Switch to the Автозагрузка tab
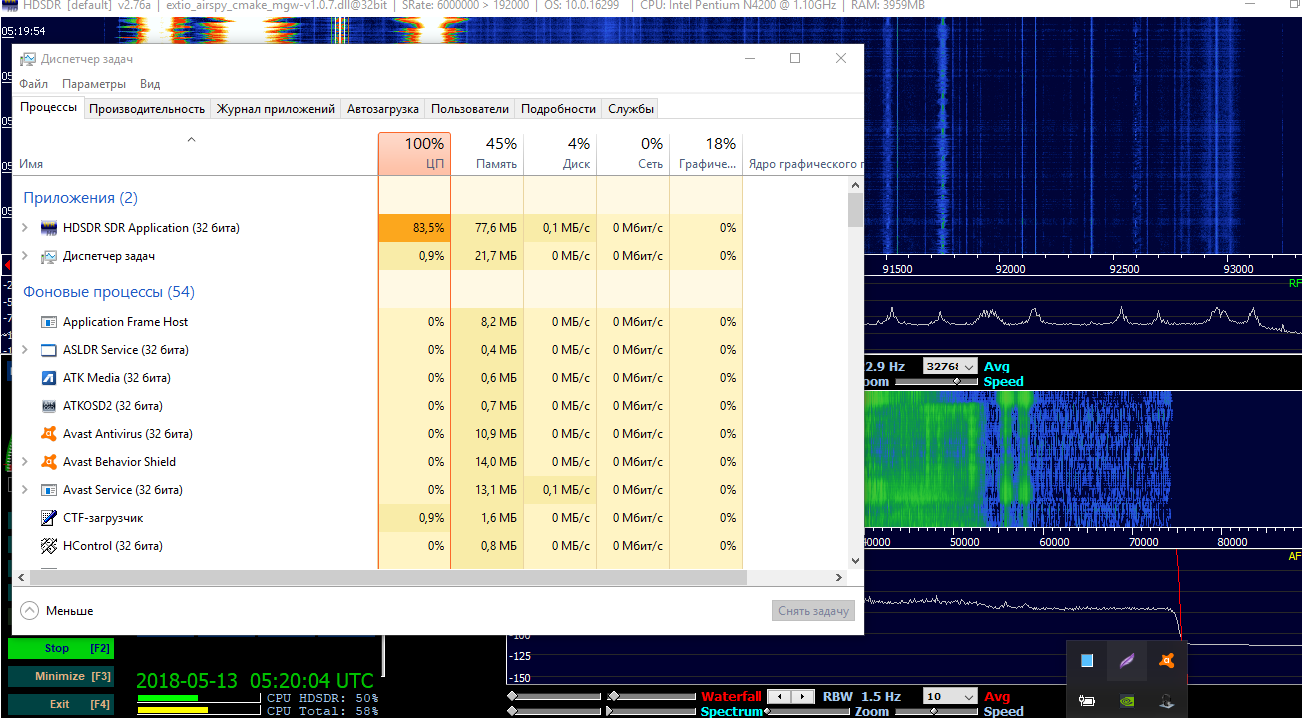The width and height of the screenshot is (1302, 718). point(383,109)
